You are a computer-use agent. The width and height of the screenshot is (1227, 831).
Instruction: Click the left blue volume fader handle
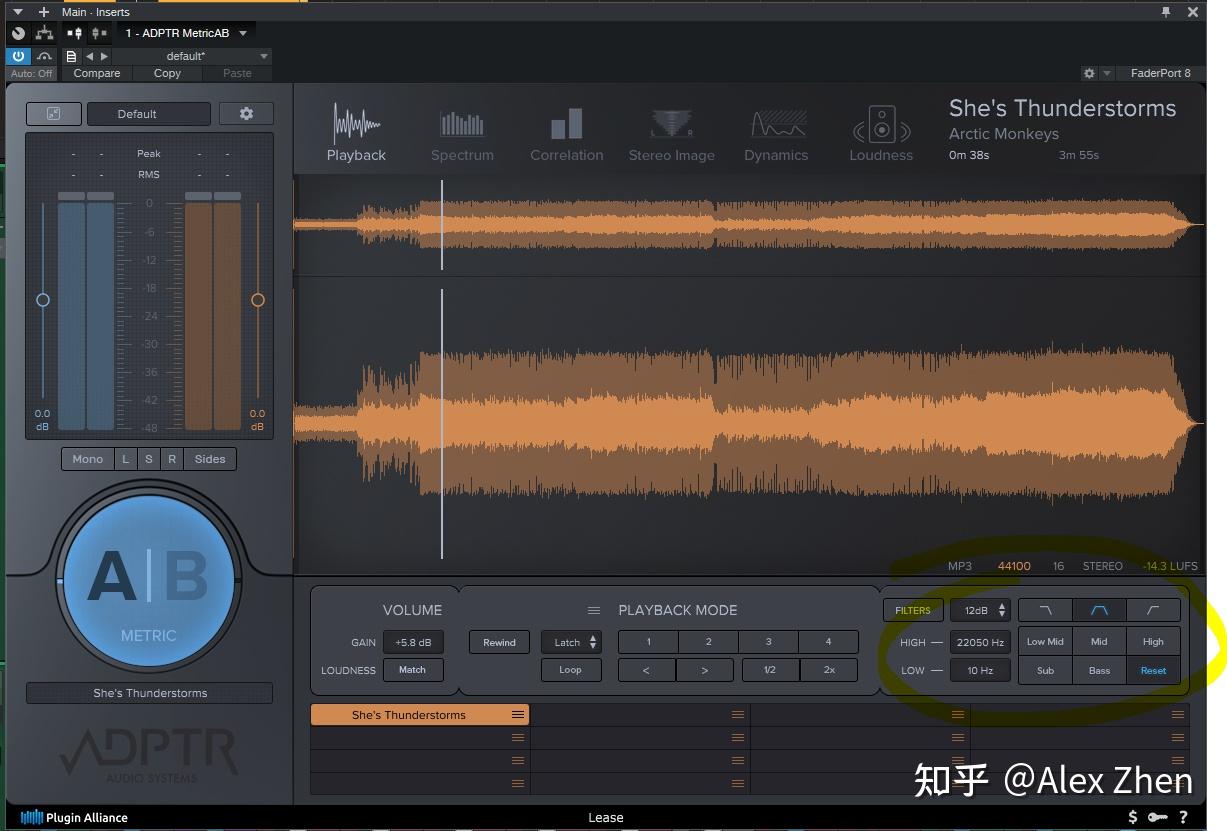point(42,300)
